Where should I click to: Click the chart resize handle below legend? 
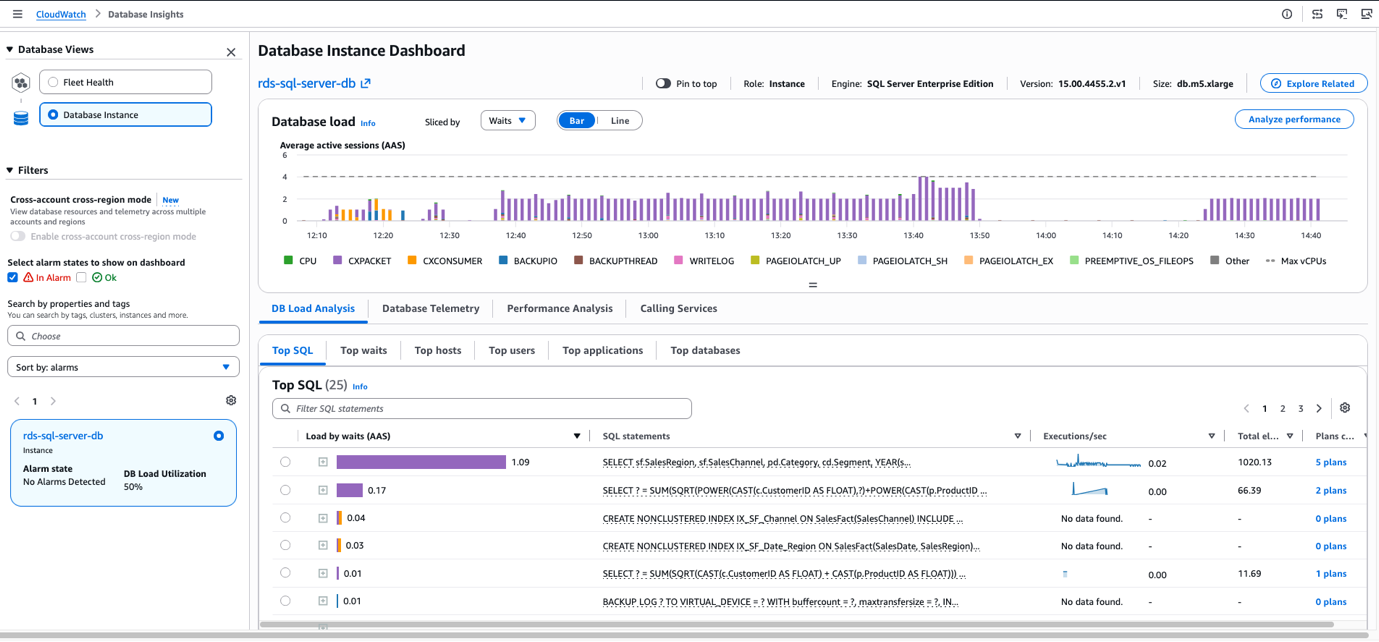pyautogui.click(x=812, y=285)
